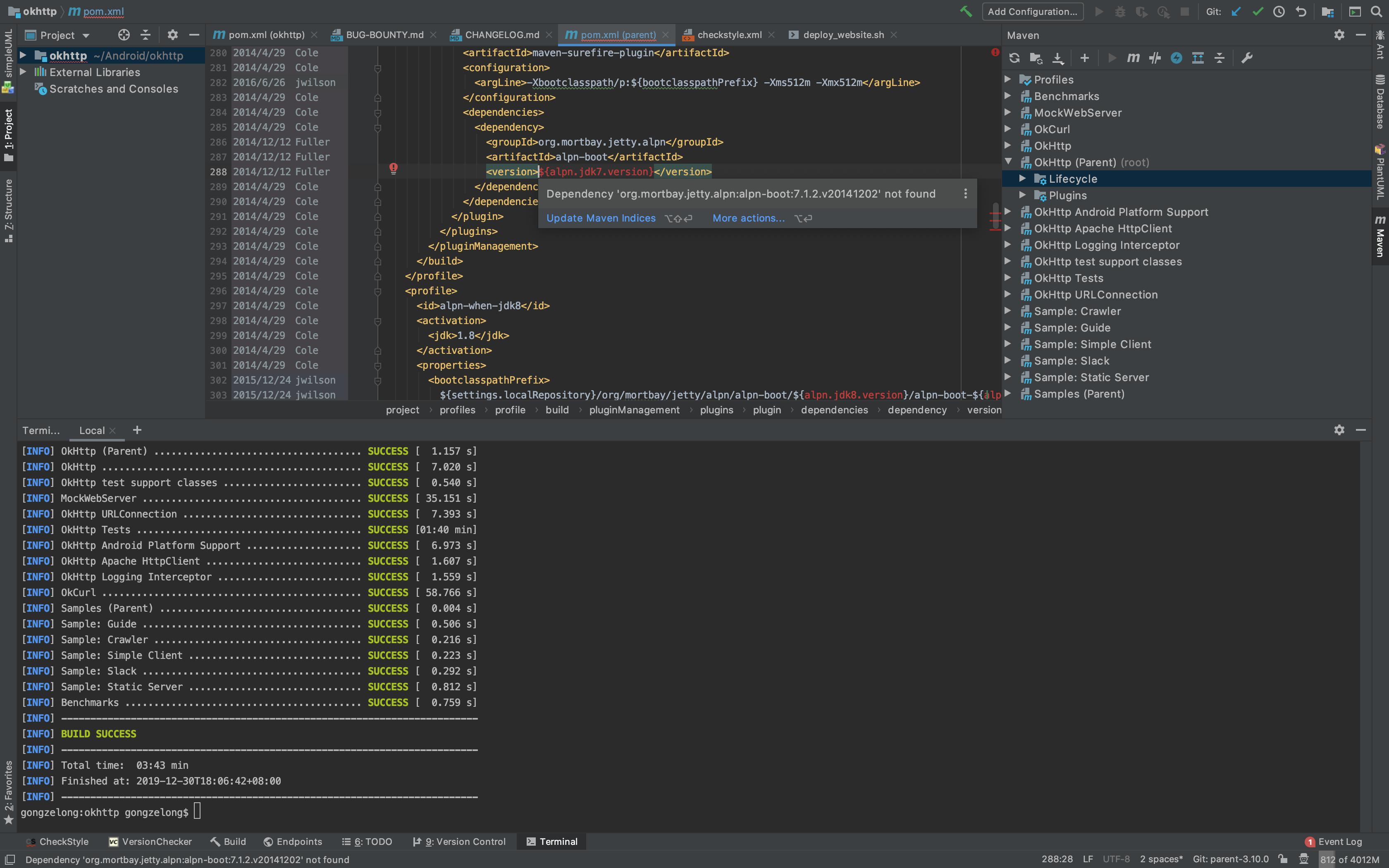The width and height of the screenshot is (1389, 868).
Task: Collapse the OkHttp (Parent) root node
Action: pyautogui.click(x=1009, y=162)
